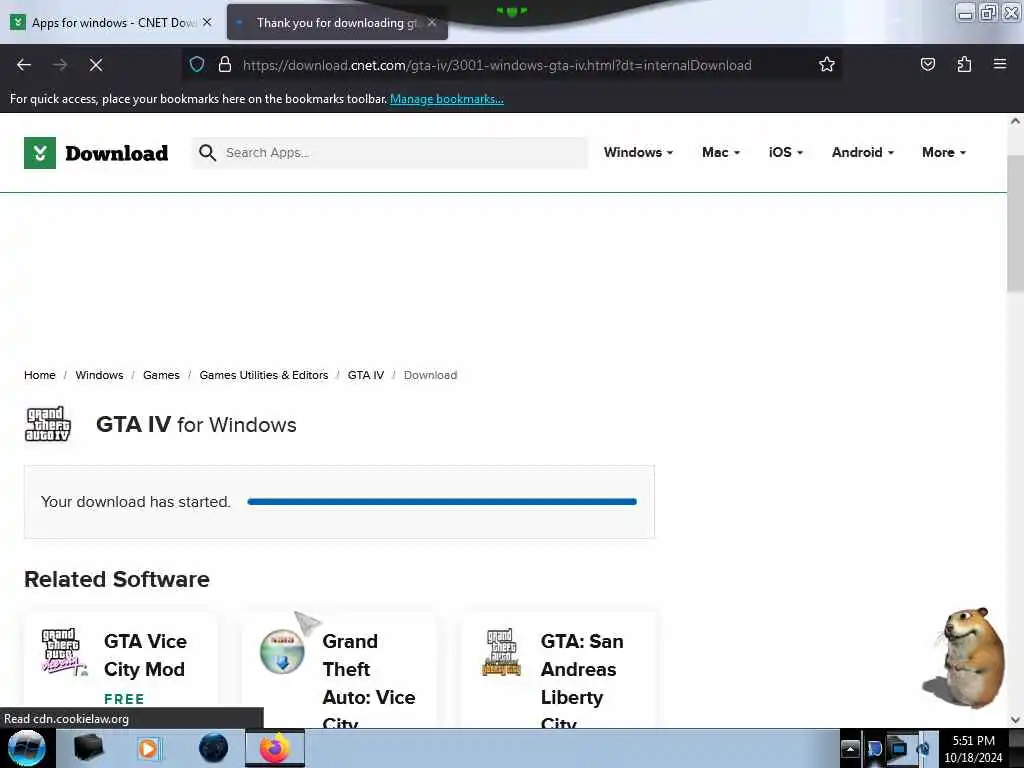Open the GTA IV breadcrumb link

point(366,375)
